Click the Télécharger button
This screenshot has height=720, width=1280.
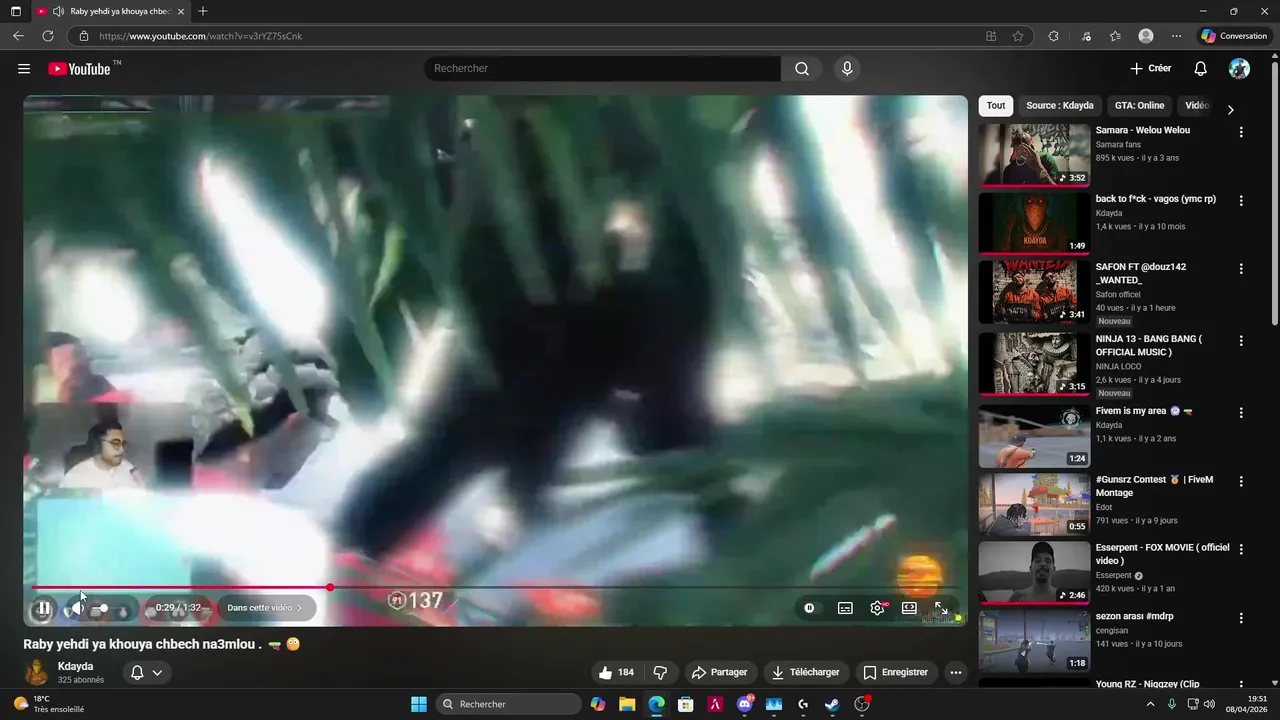coord(805,672)
